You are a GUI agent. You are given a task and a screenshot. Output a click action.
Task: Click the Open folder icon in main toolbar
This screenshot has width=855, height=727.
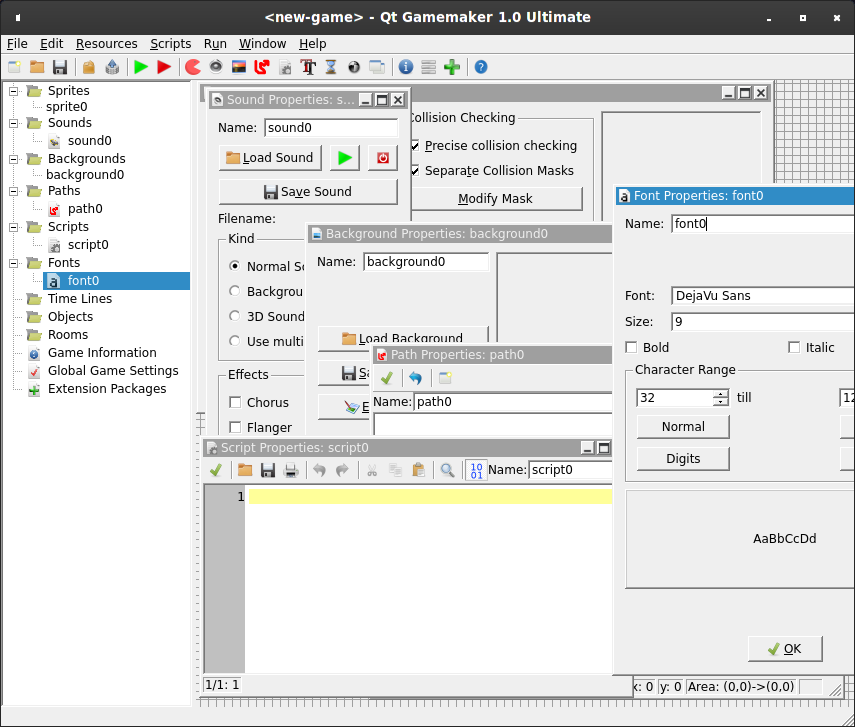tap(37, 67)
